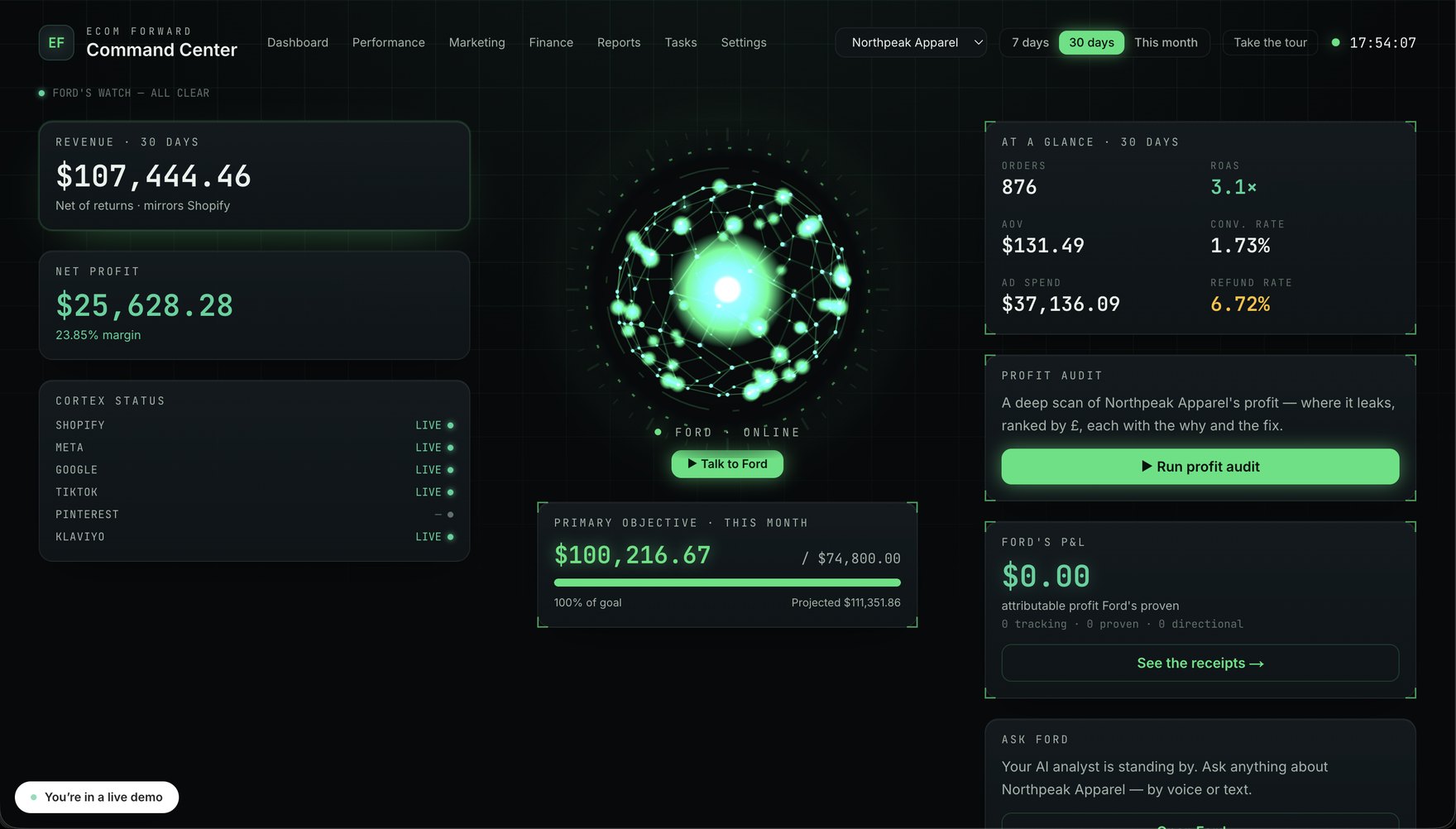This screenshot has width=1456, height=829.
Task: Click the ad spend value $37,136.09
Action: pos(1061,304)
